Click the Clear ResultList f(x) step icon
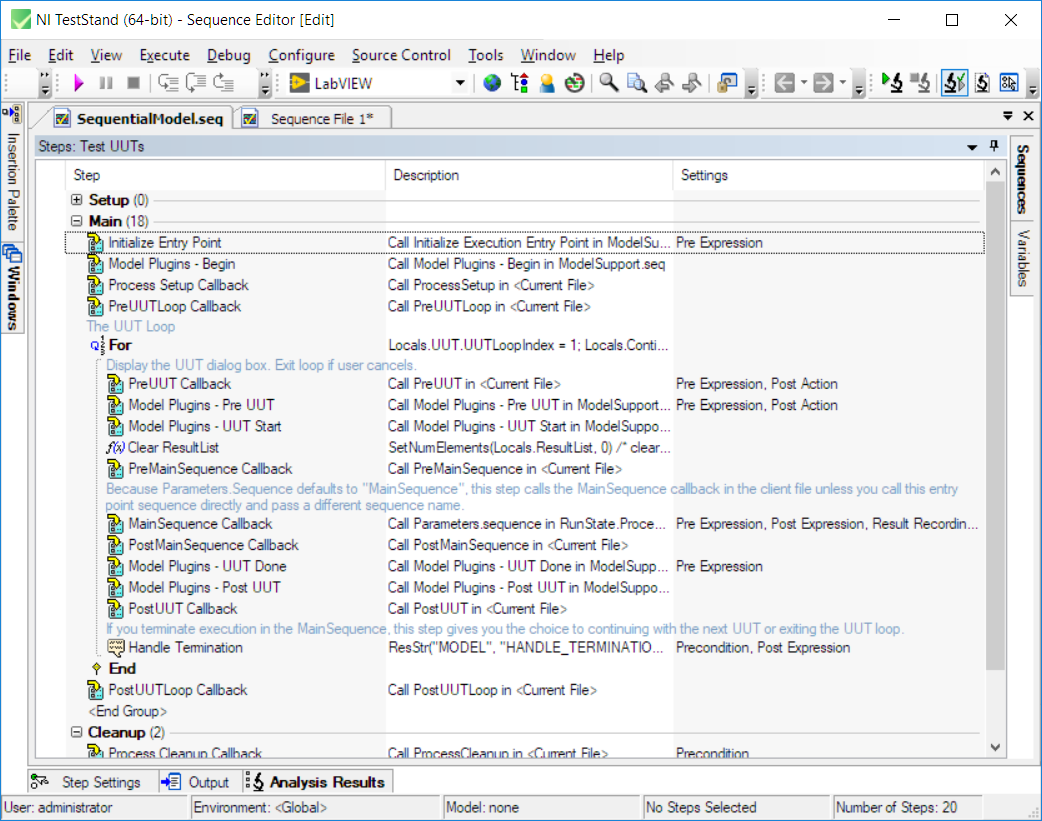This screenshot has width=1042, height=821. click(x=115, y=447)
